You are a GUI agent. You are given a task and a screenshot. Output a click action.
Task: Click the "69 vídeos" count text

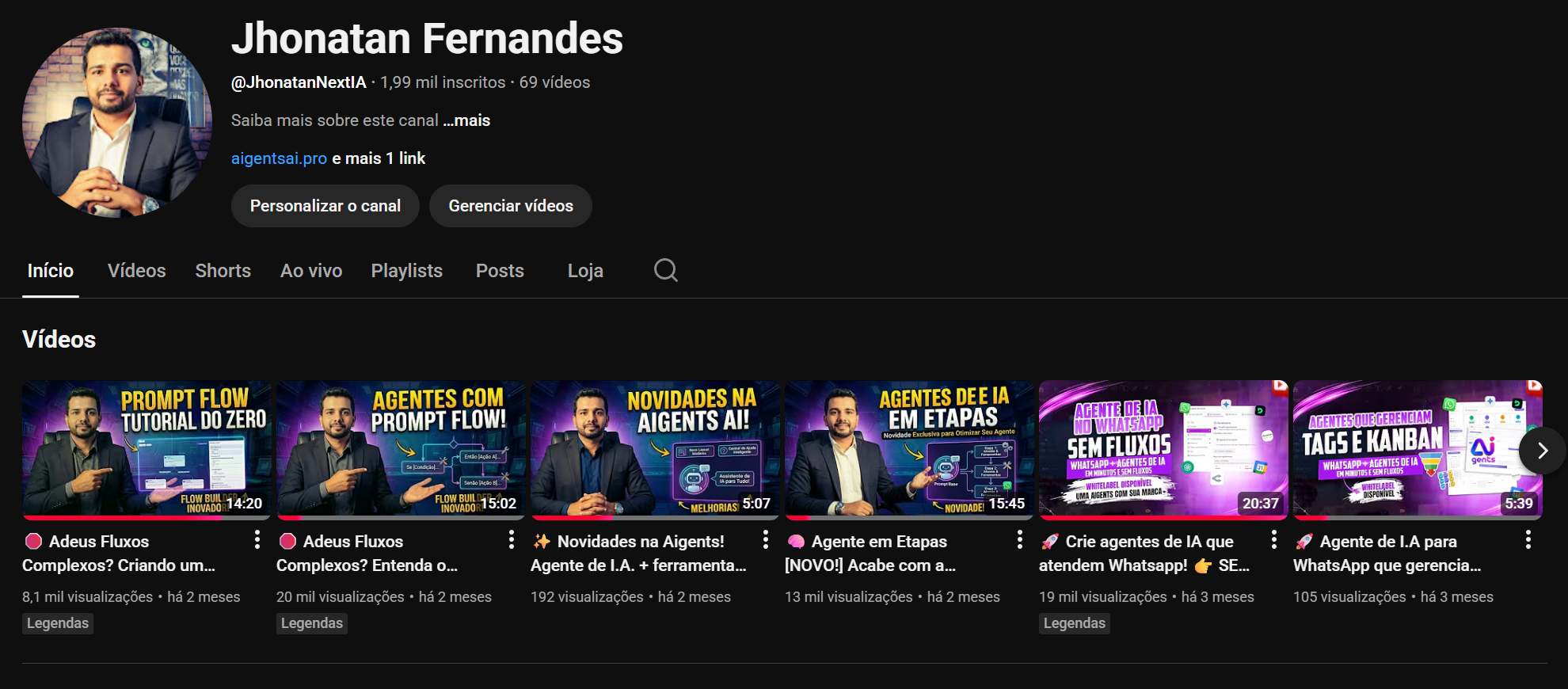point(554,82)
